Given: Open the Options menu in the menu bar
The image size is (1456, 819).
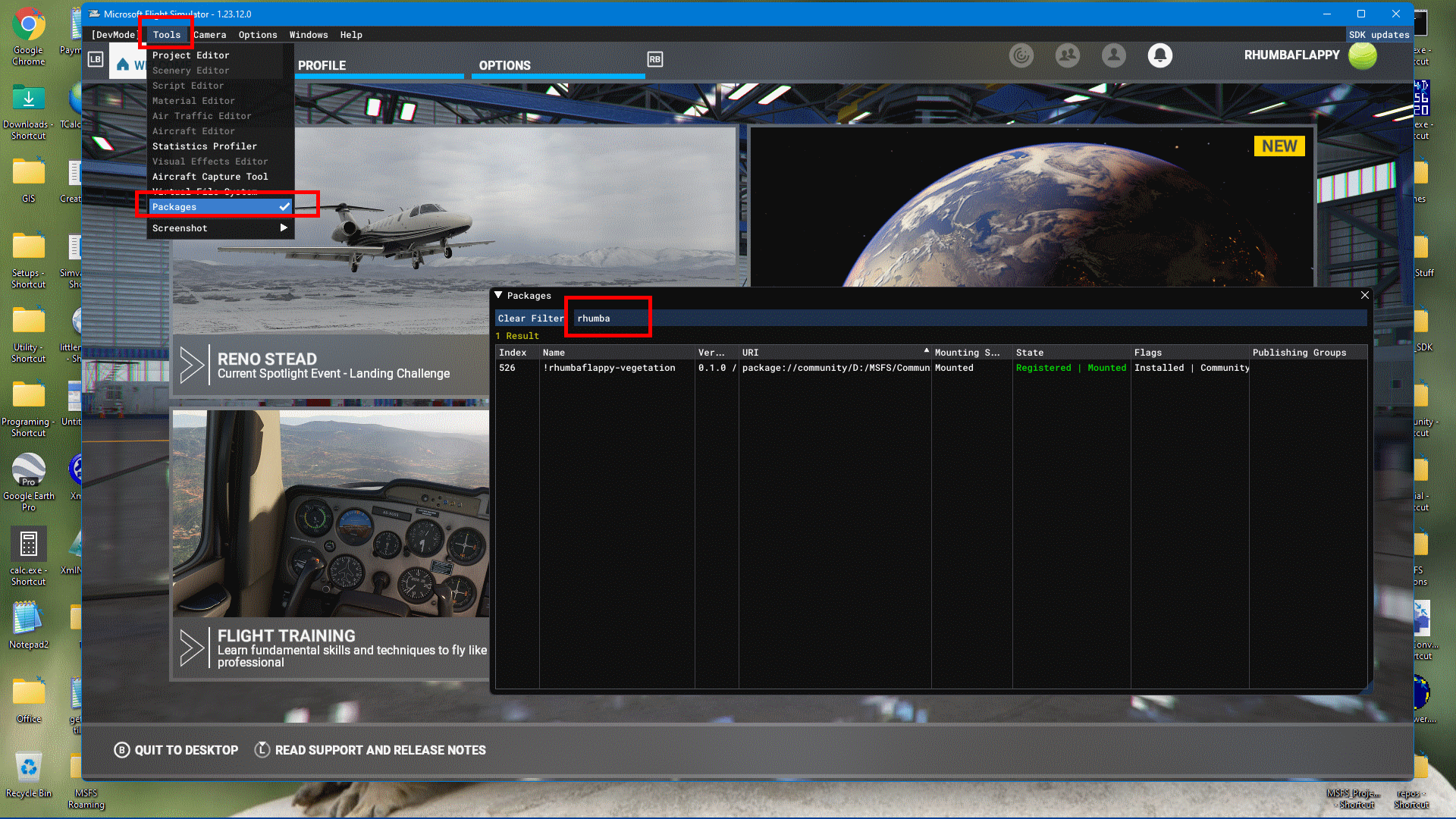Looking at the screenshot, I should point(258,35).
